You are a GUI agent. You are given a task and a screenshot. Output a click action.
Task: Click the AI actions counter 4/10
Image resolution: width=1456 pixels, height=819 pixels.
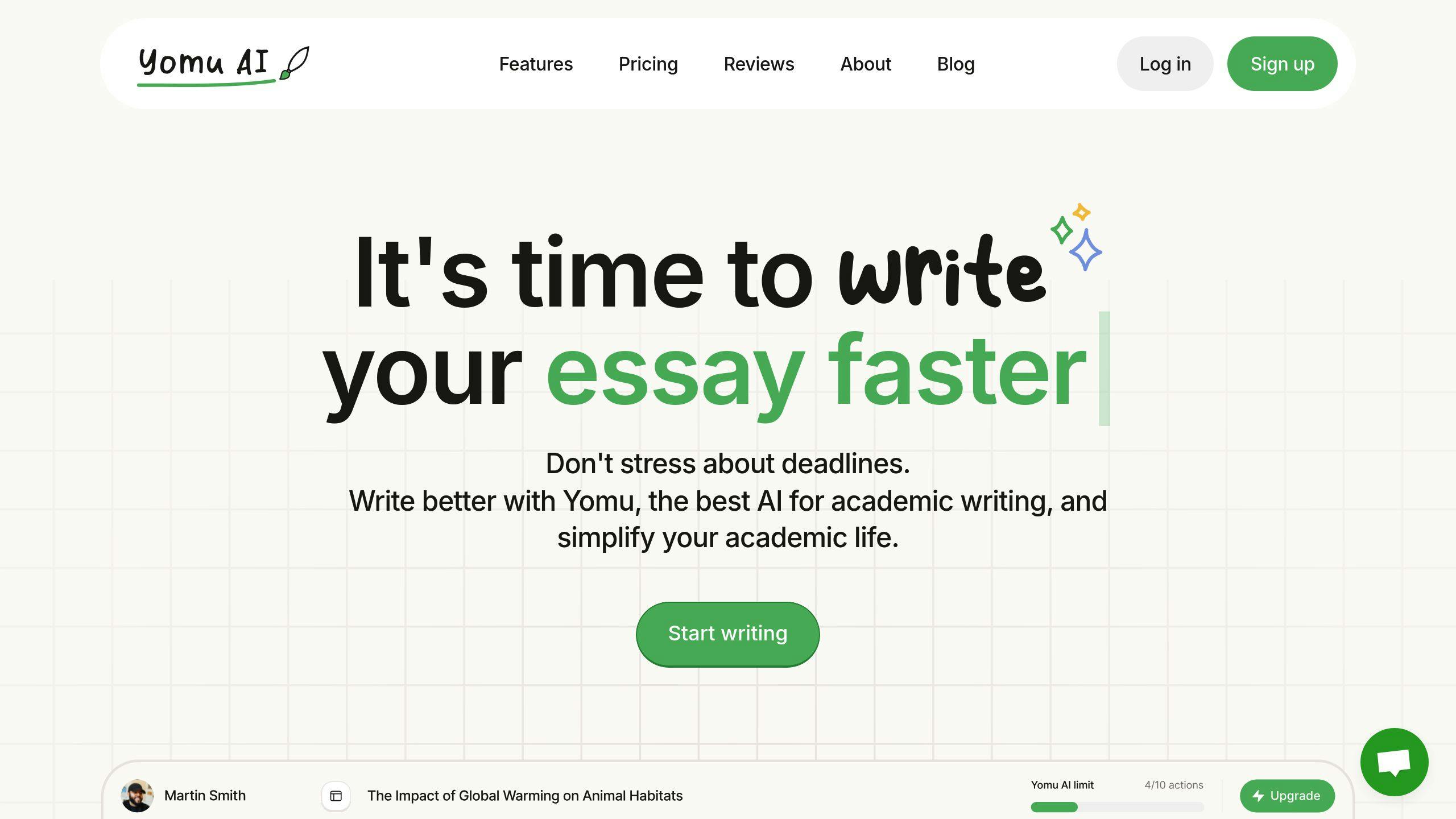(1174, 784)
